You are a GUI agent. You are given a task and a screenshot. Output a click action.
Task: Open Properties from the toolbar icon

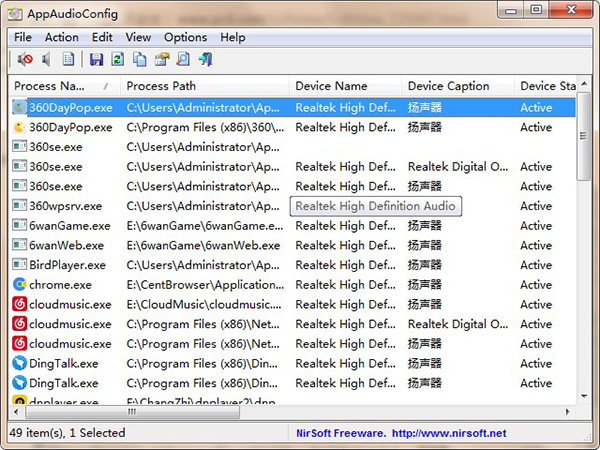pos(162,59)
